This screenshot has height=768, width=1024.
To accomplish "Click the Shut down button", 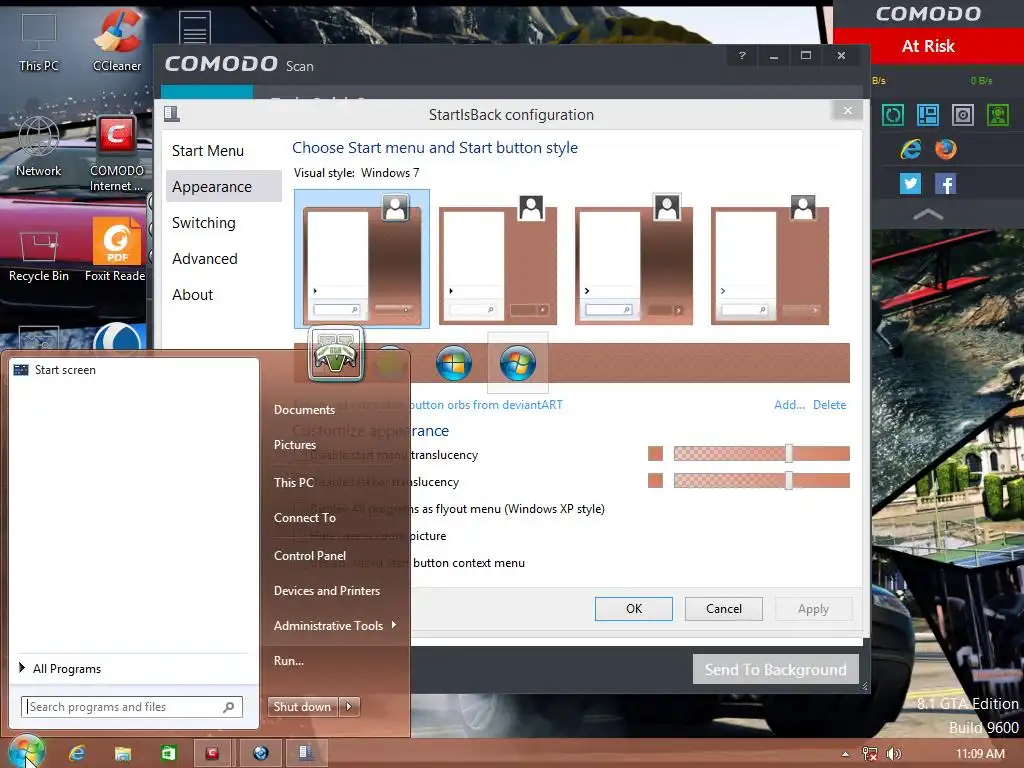I will 303,707.
